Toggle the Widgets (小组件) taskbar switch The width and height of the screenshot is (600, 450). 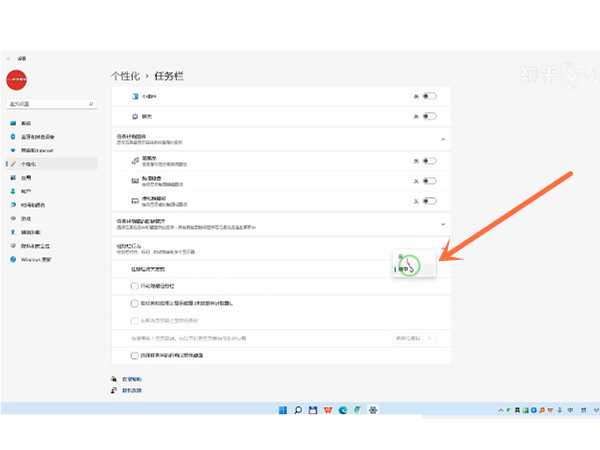(x=430, y=97)
